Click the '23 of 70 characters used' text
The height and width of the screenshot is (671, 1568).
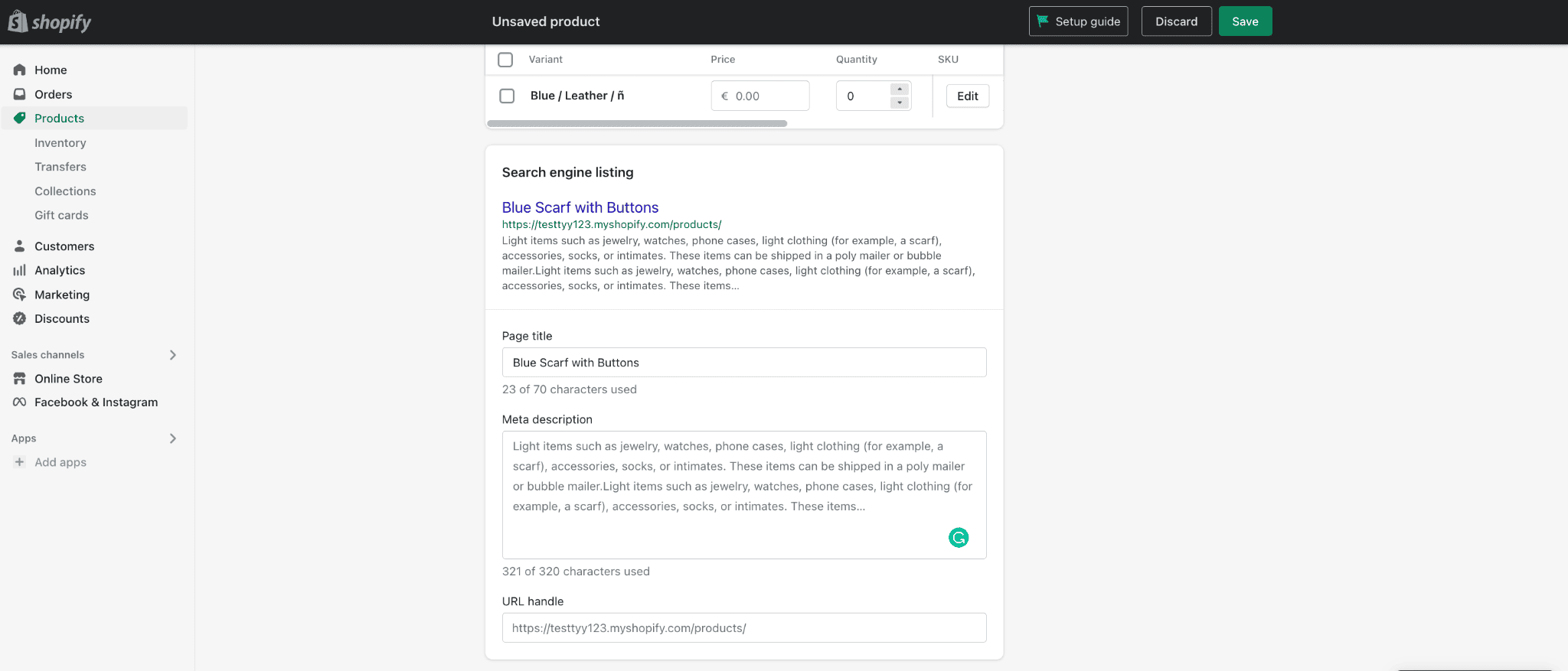(570, 389)
